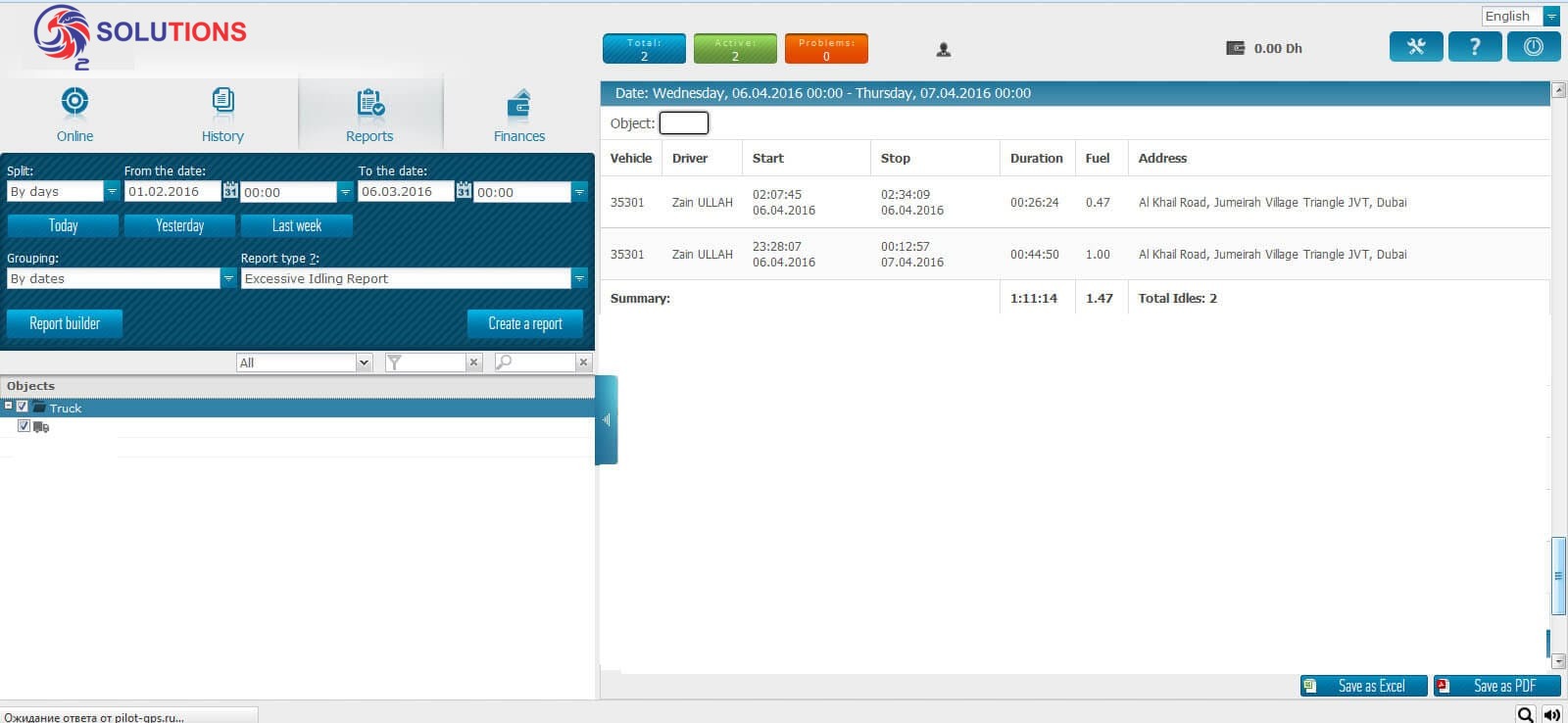Open From date calendar picker icon

[230, 191]
